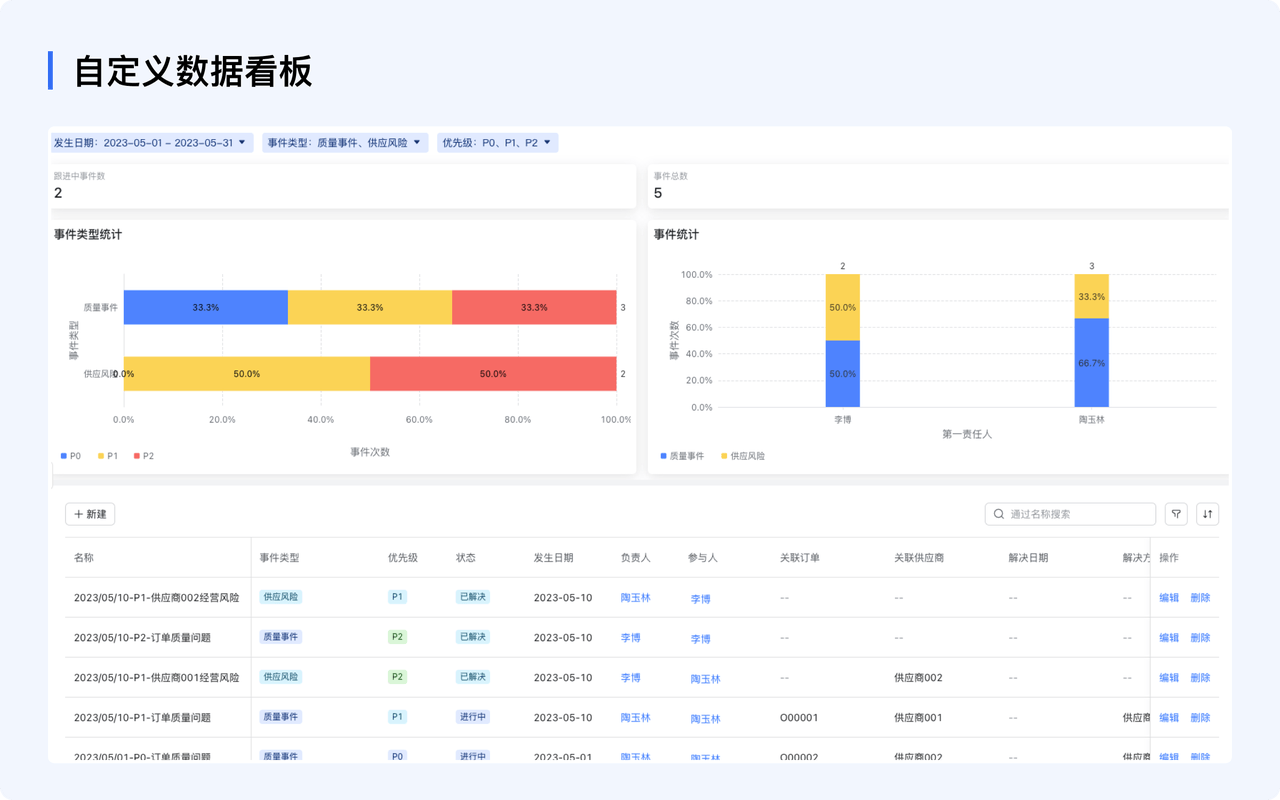Screen dimensions: 1280x800
Task: Click the 状态 column header
Action: click(466, 558)
